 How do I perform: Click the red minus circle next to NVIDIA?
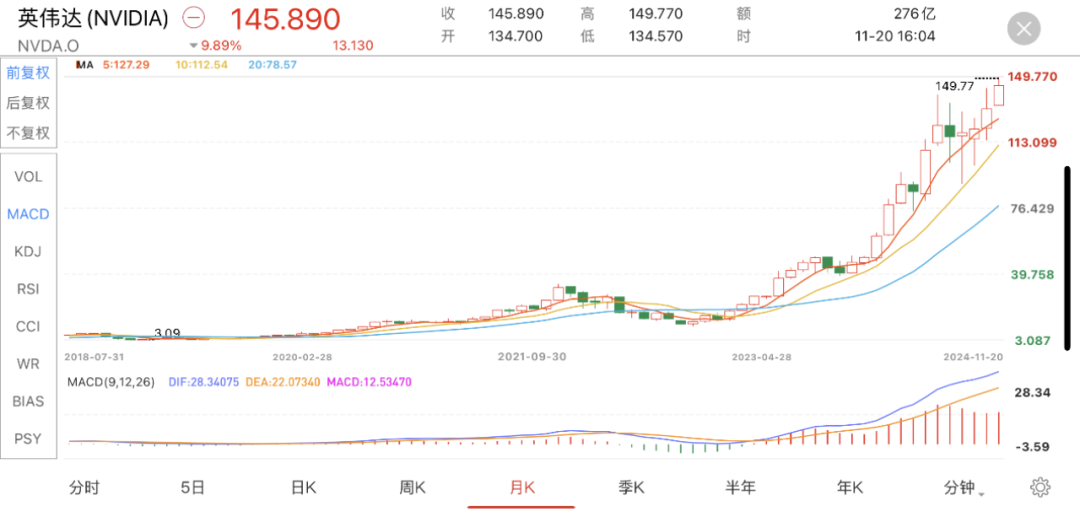tap(195, 19)
